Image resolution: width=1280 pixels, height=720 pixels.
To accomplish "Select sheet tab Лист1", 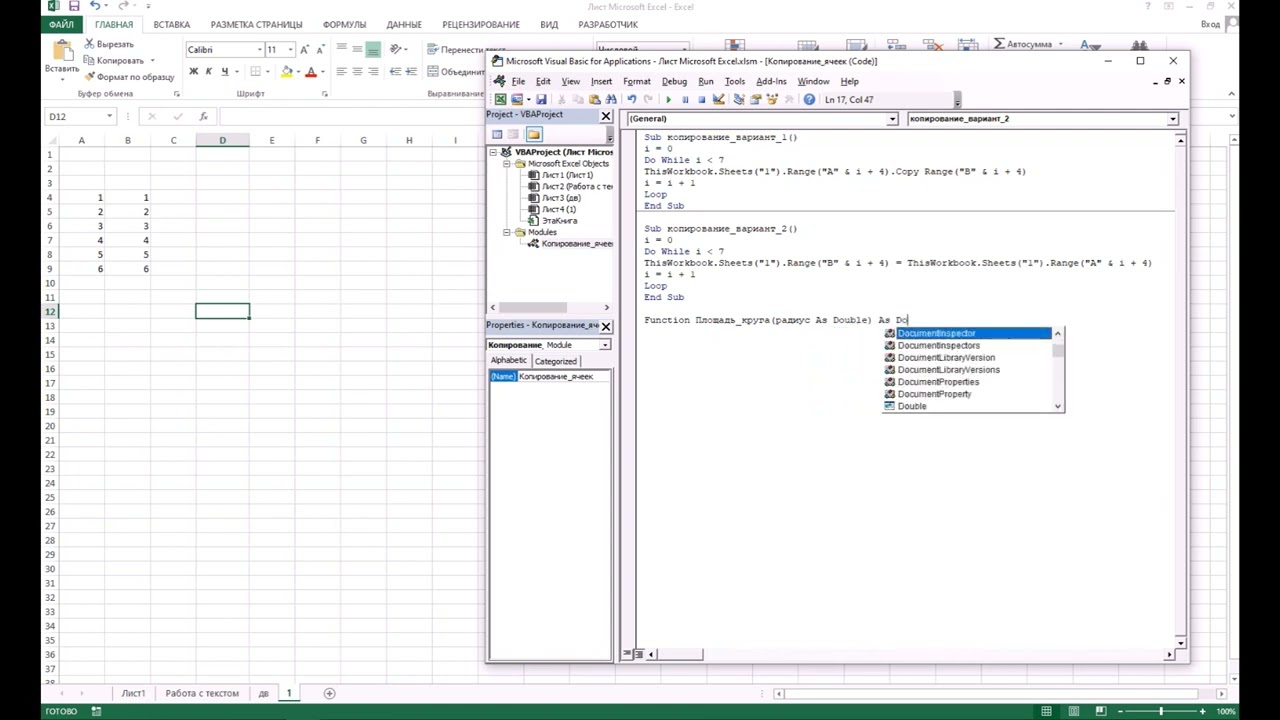I will 133,693.
